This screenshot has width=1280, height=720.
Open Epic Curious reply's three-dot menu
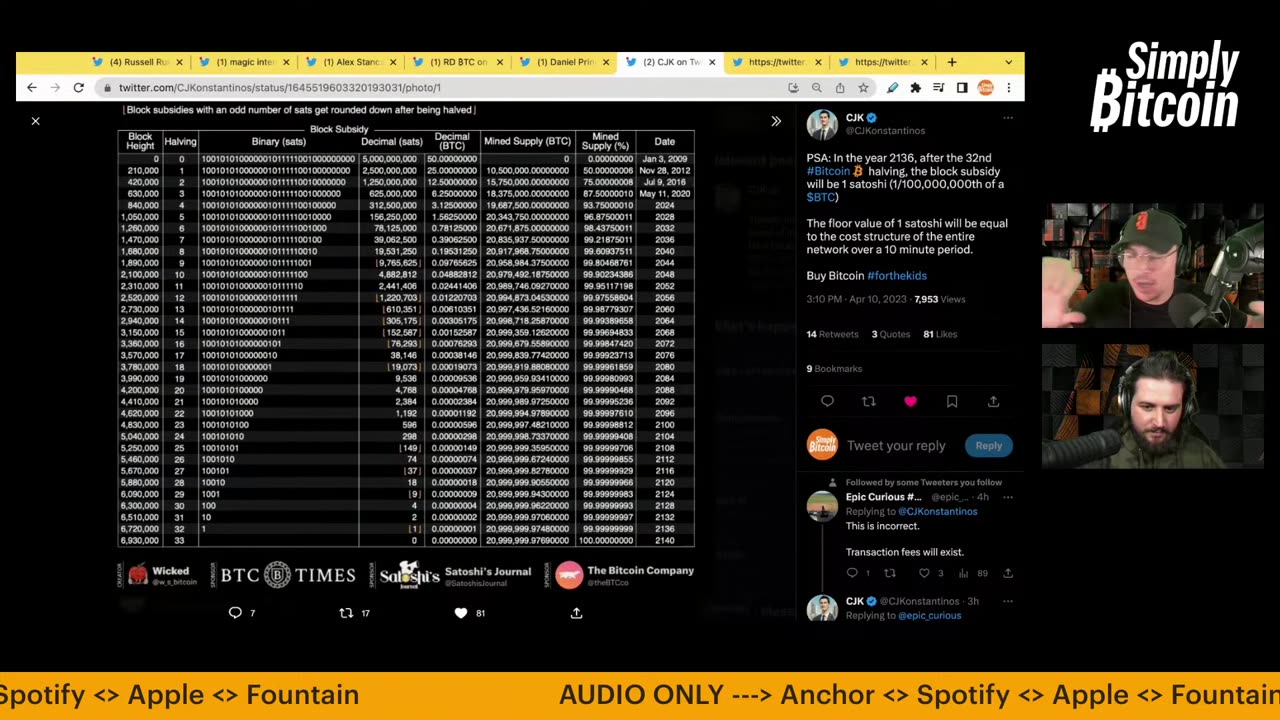point(1008,497)
